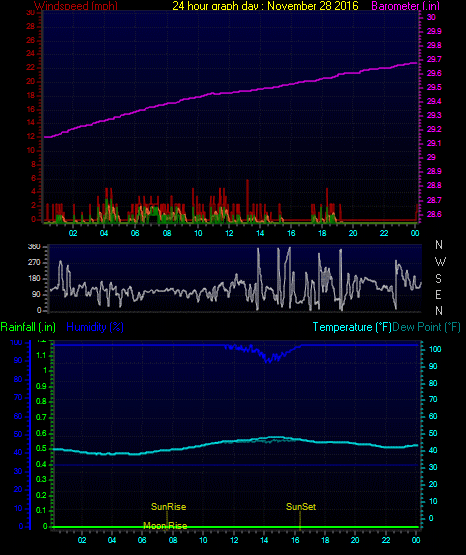Click the Moon Rise marker label
The image size is (466, 555).
tap(165, 526)
